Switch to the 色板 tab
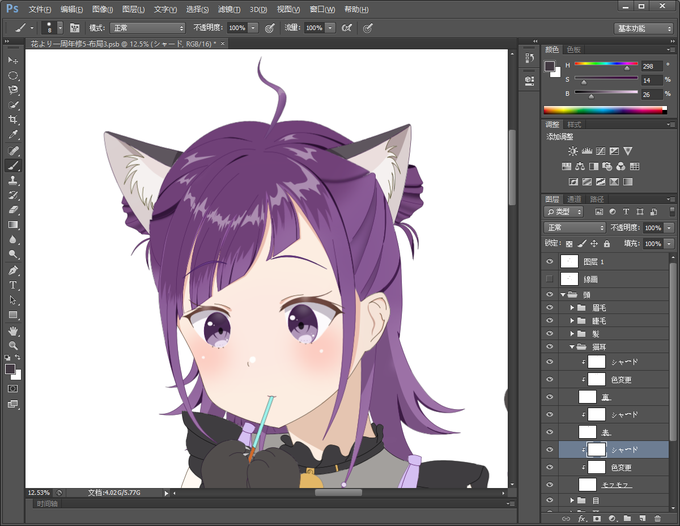The height and width of the screenshot is (526, 680). click(x=574, y=49)
